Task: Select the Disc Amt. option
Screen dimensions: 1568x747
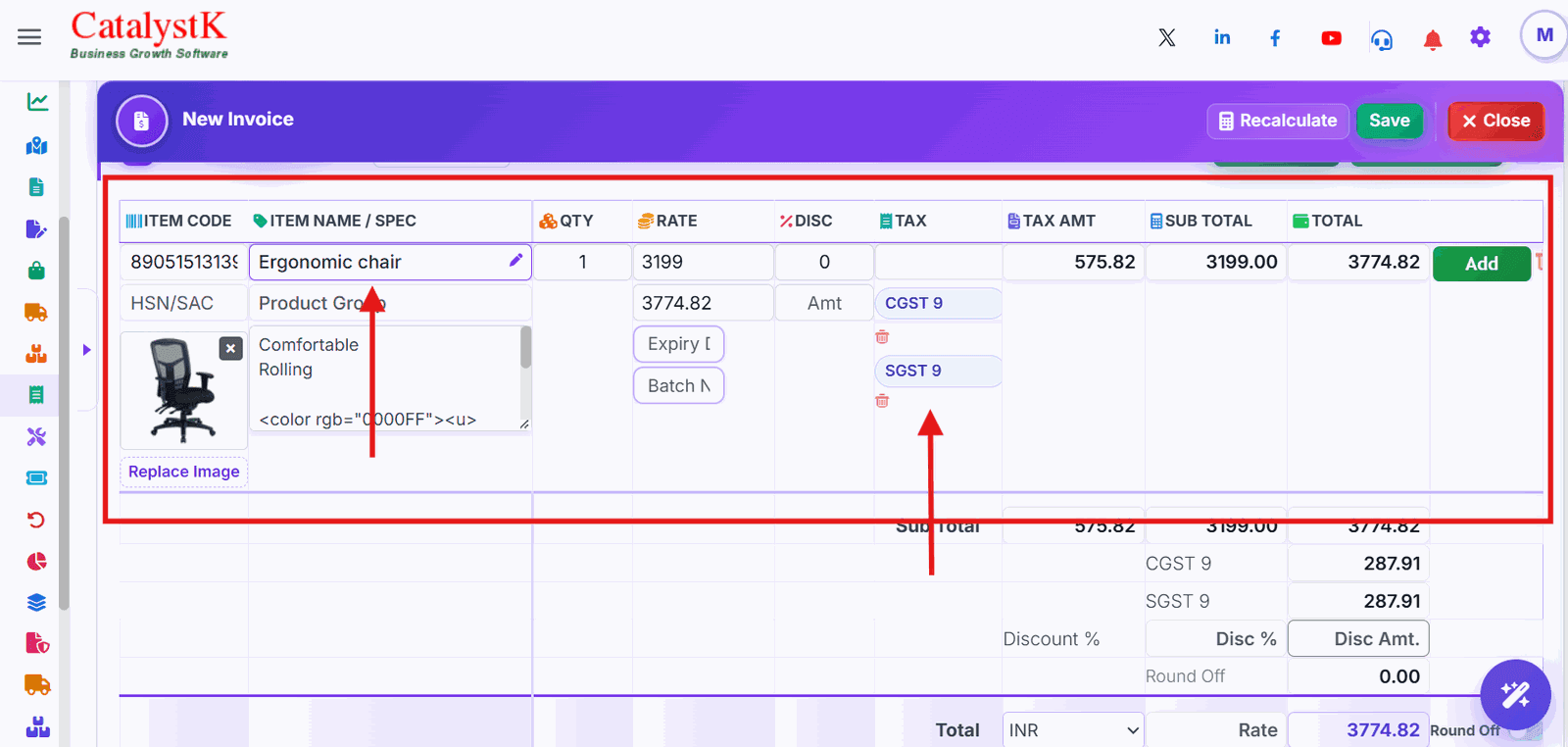Action: coord(1358,639)
